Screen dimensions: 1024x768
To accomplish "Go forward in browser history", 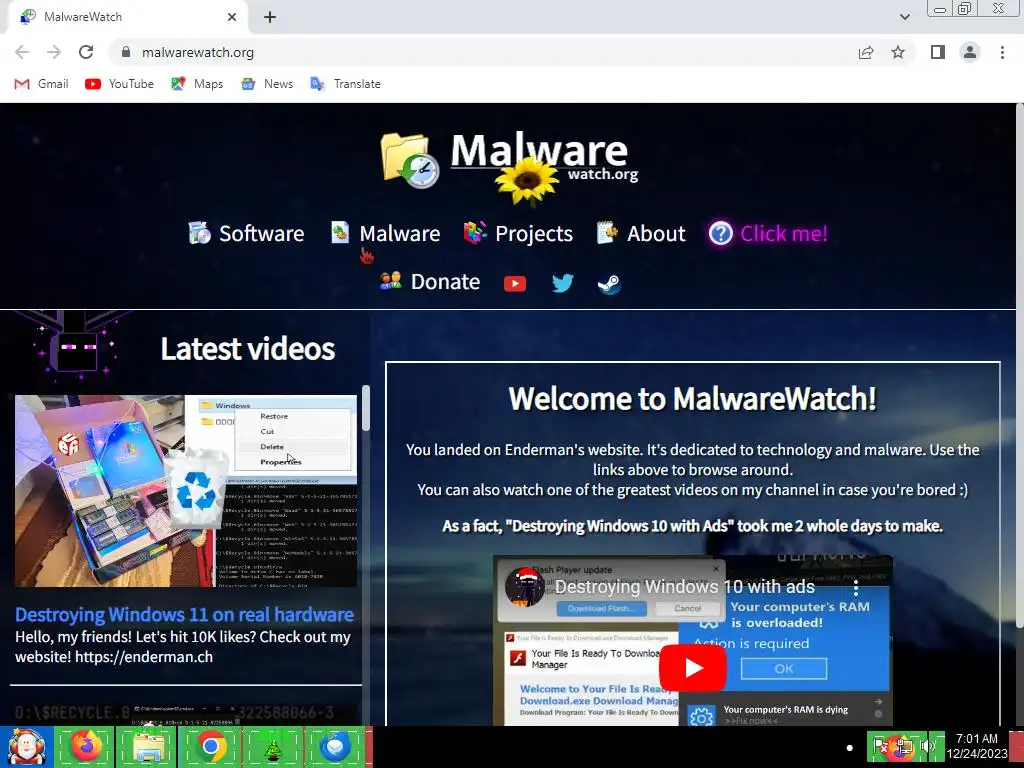I will tap(54, 52).
